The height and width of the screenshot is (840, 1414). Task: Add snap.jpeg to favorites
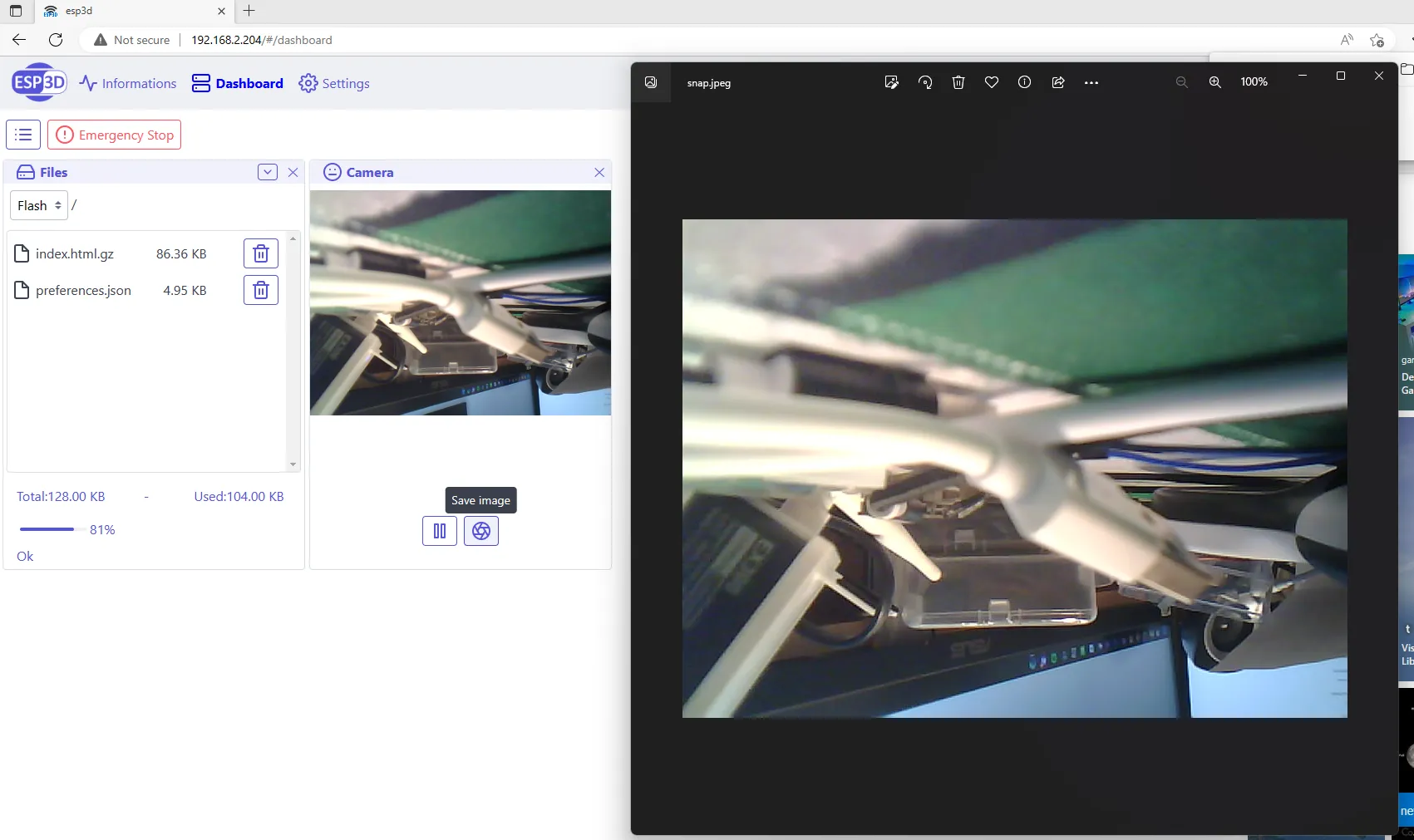pos(992,82)
